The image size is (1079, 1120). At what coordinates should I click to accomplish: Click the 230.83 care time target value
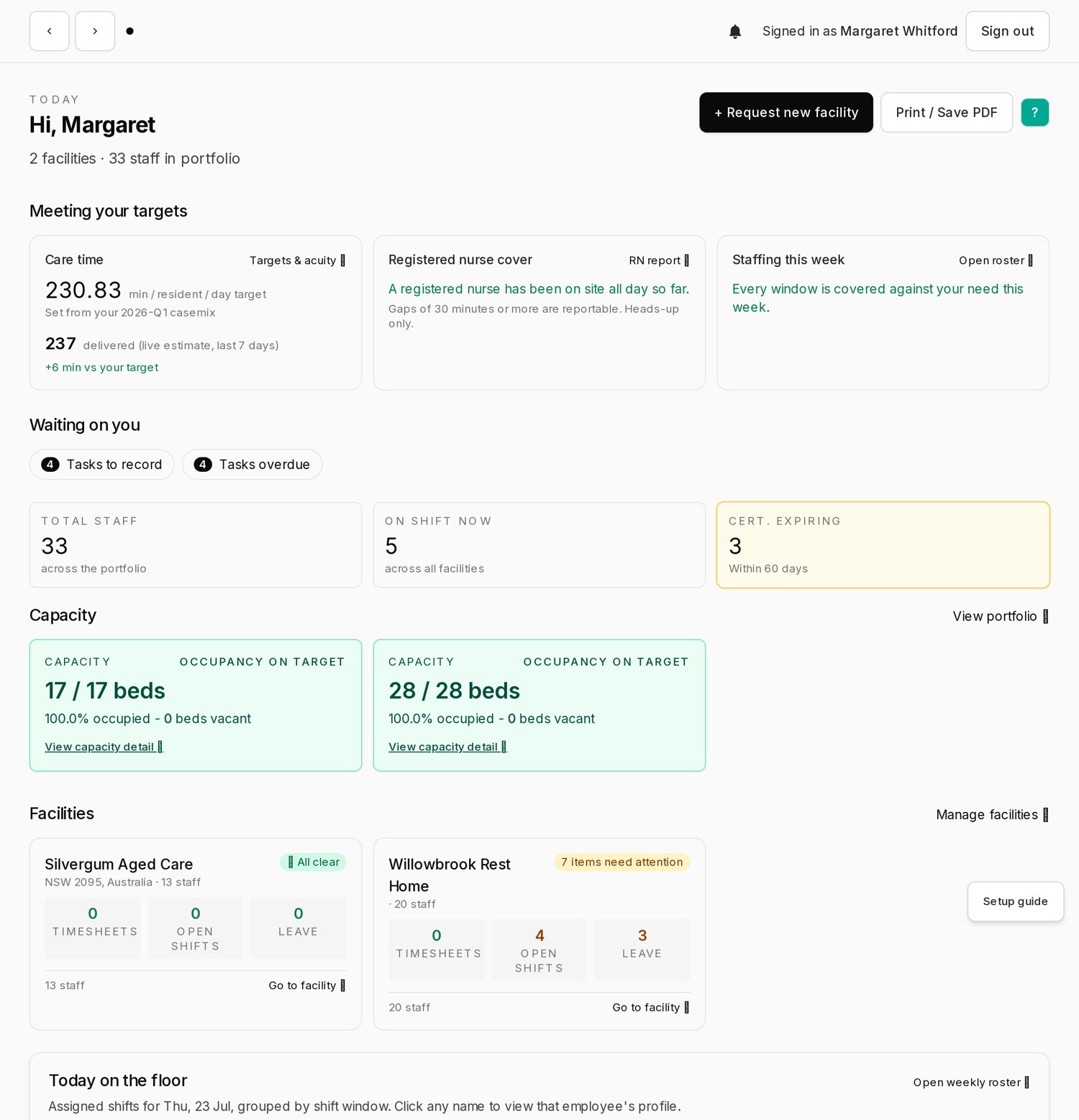point(83,290)
